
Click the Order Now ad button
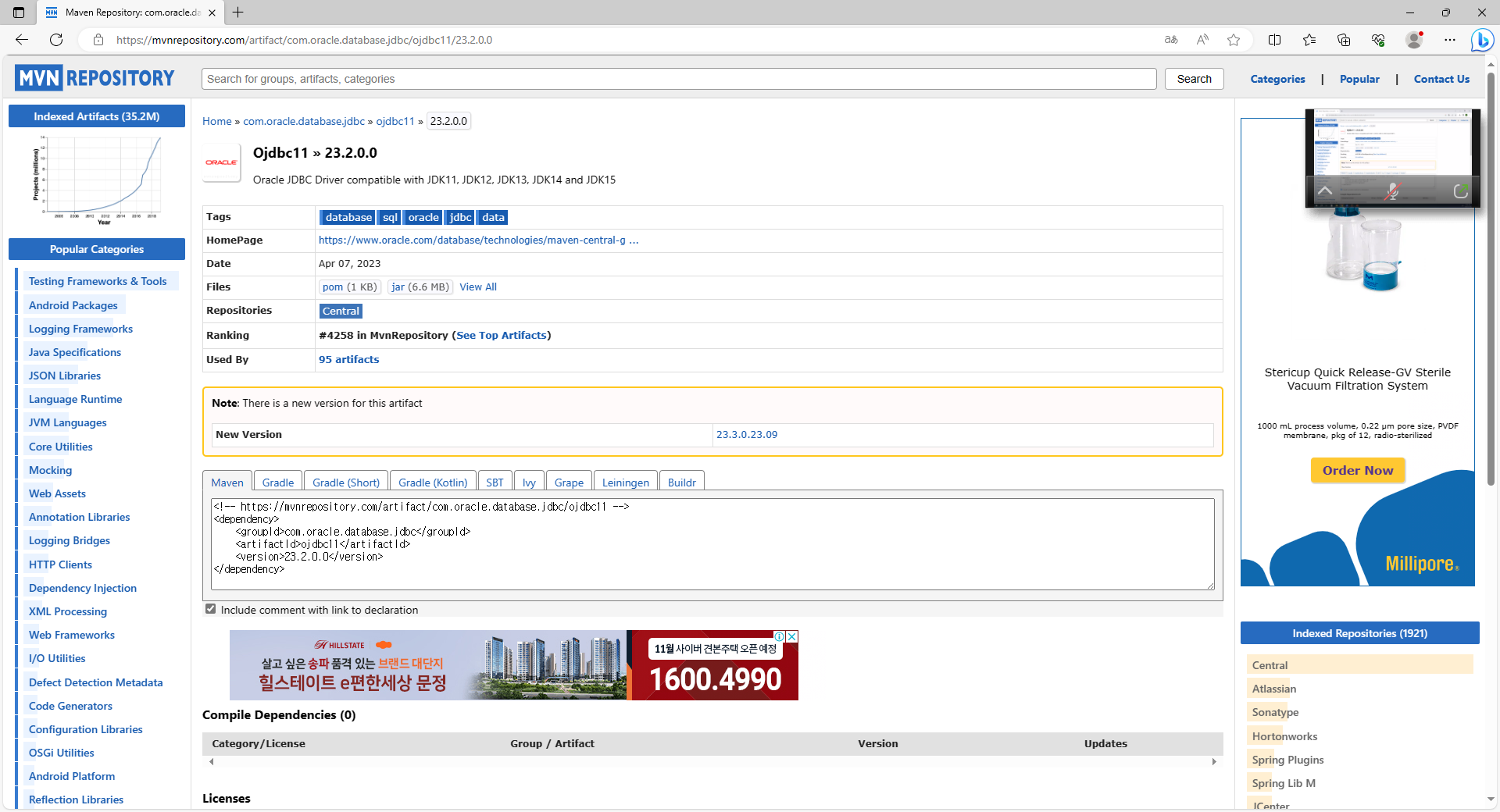1358,470
